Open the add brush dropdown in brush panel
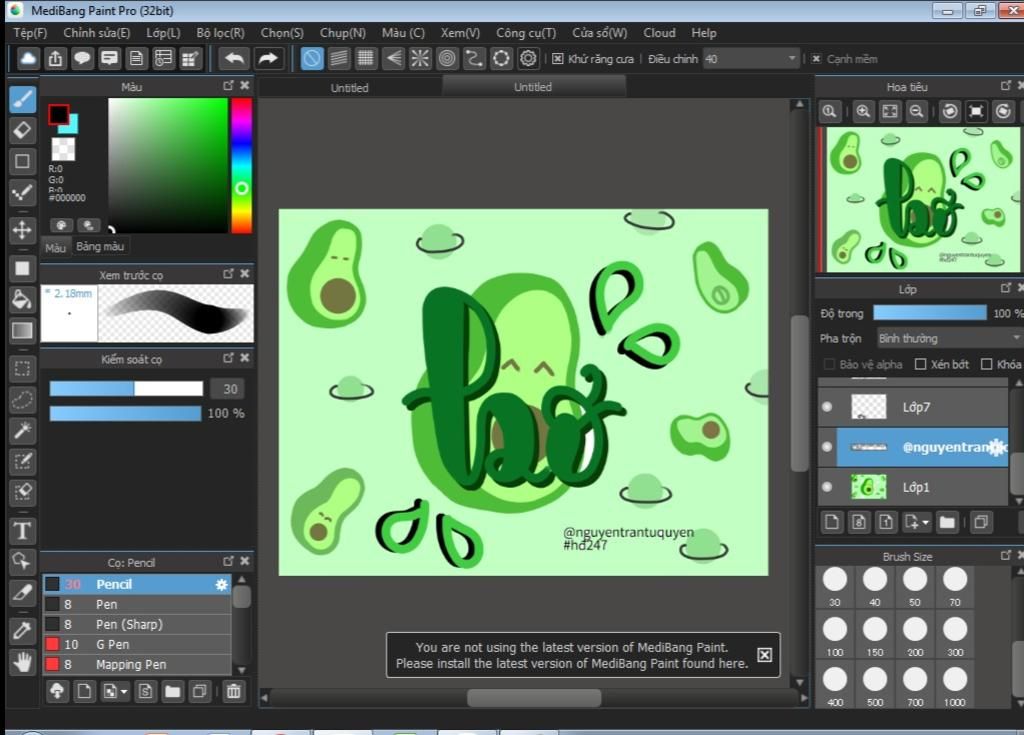Viewport: 1024px width, 735px height. click(123, 691)
